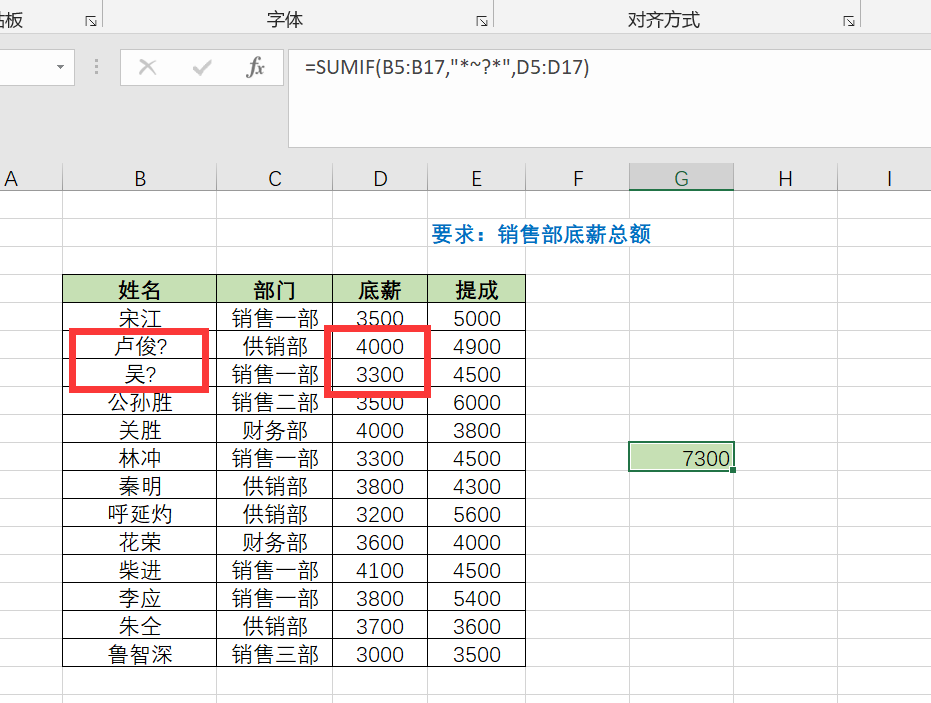Select 秦明's department cell 供销部
This screenshot has height=703, width=931.
(x=274, y=485)
